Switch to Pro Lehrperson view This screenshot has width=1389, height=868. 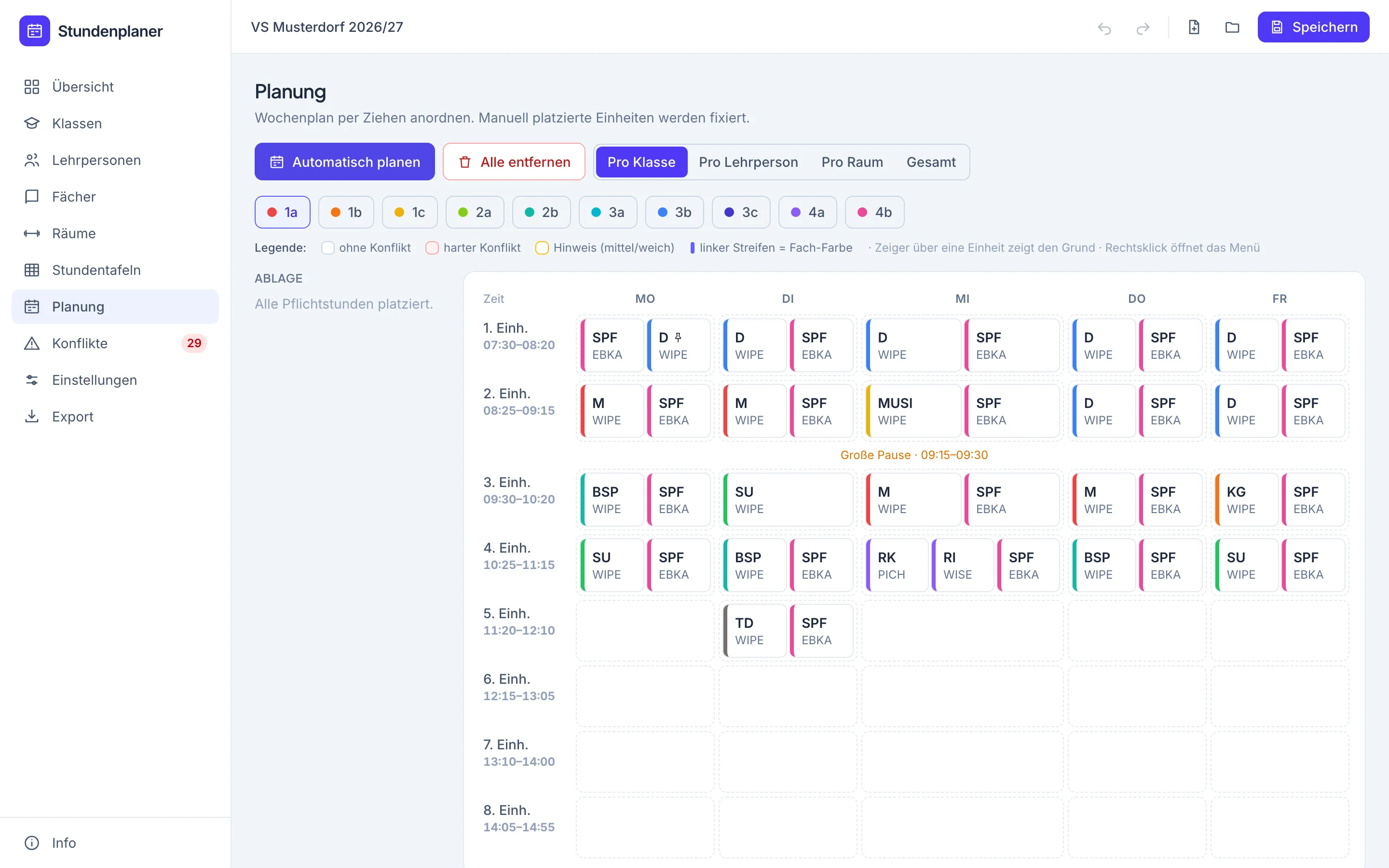coord(749,162)
